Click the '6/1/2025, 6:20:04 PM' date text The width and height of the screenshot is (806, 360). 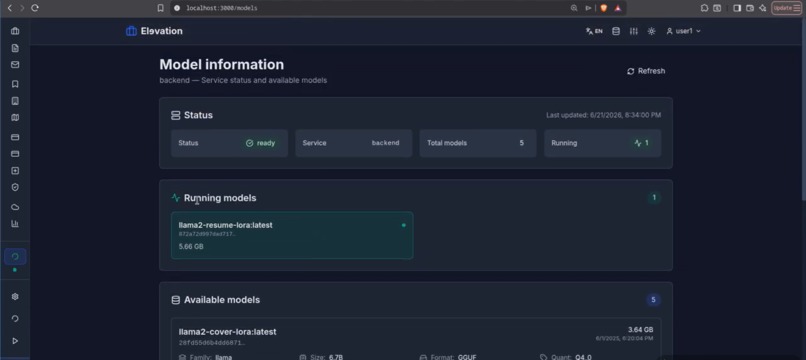[625, 338]
